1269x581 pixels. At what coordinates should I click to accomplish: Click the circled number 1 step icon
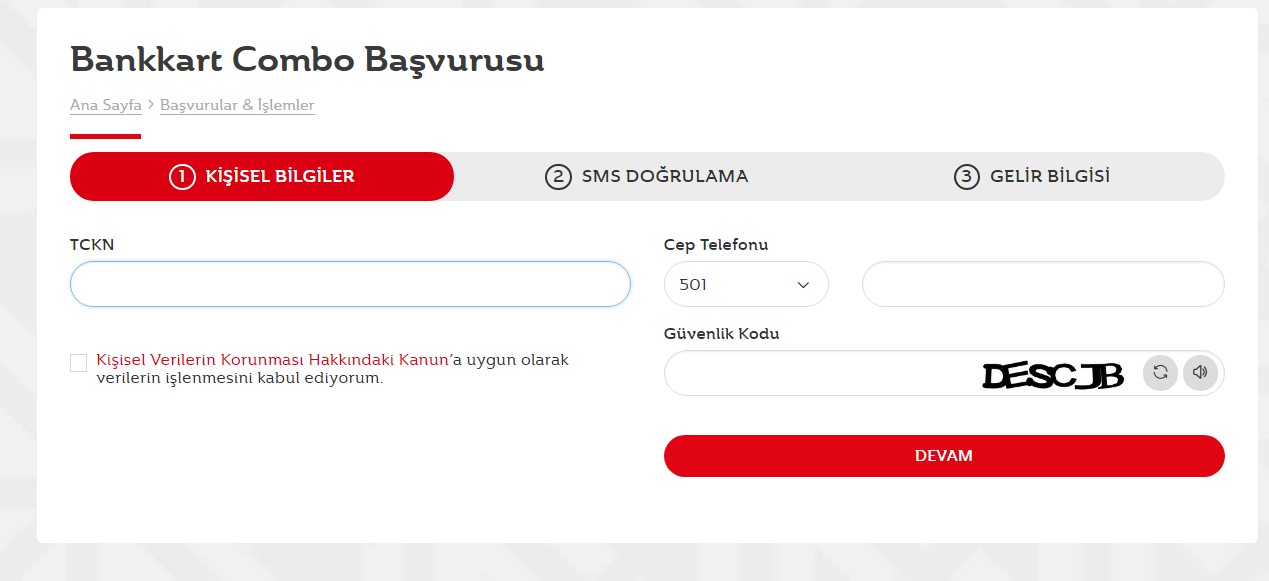tap(182, 177)
